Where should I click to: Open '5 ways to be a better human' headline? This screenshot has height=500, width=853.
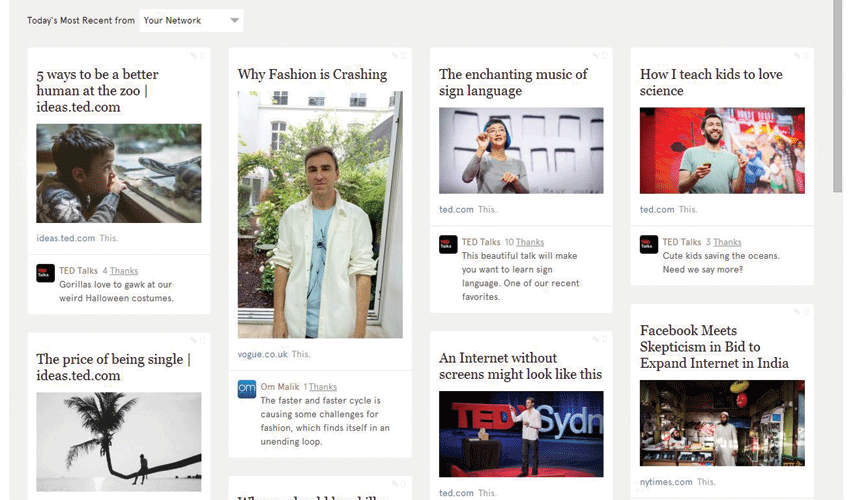pos(97,90)
